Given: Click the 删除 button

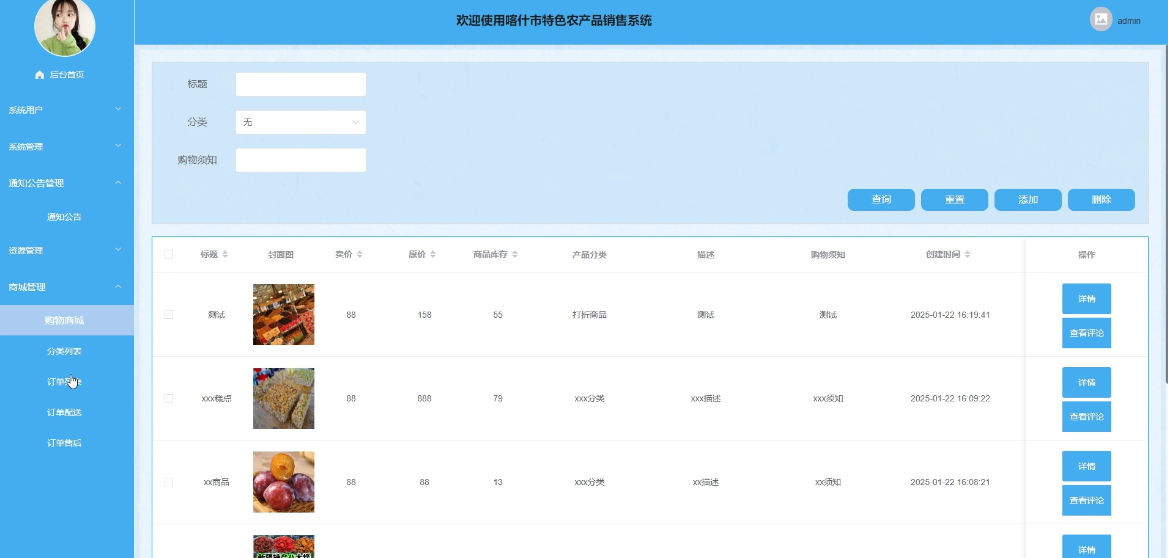Looking at the screenshot, I should (1102, 200).
